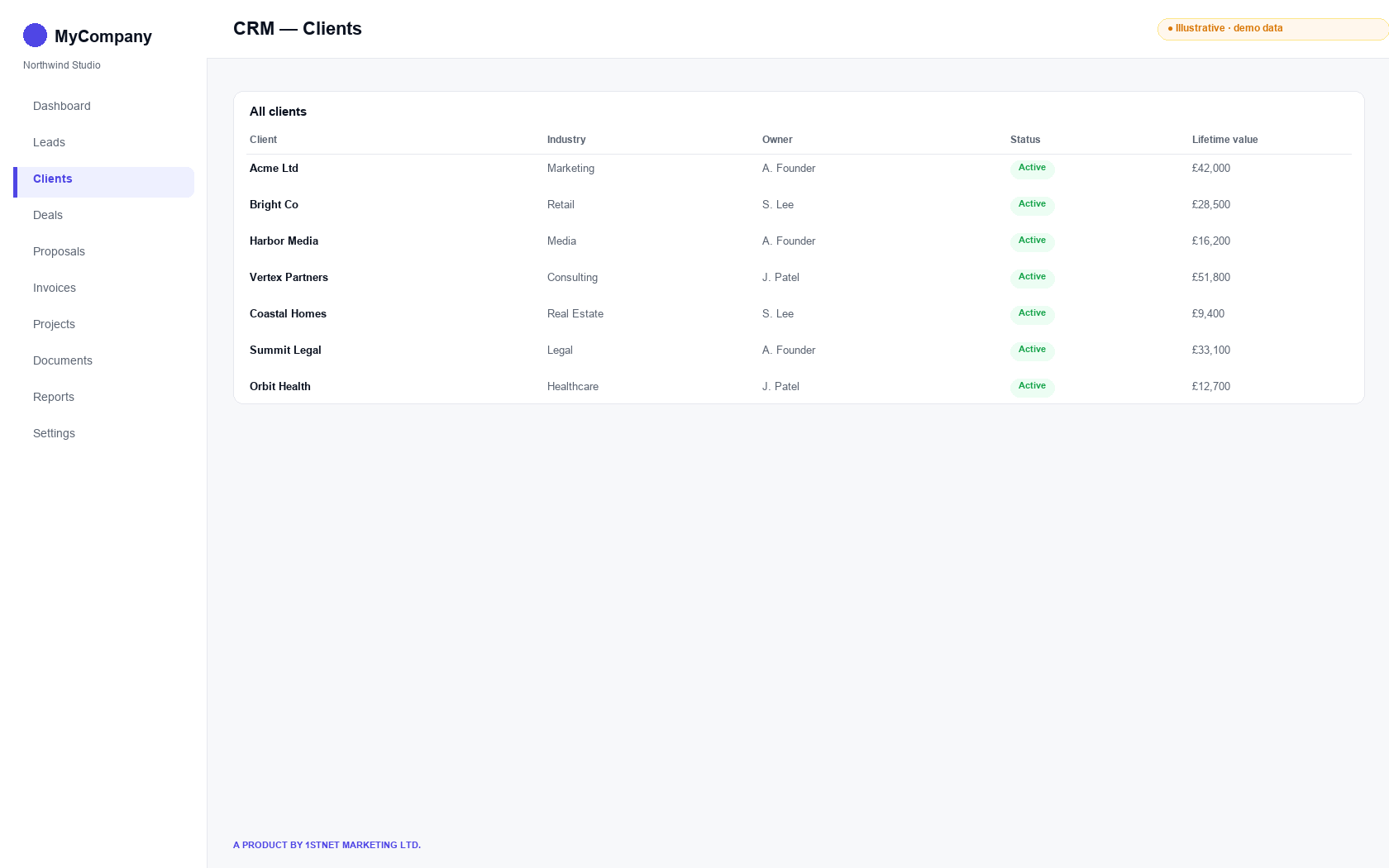Viewport: 1389px width, 868px height.
Task: Open the Acme Ltd client row
Action: [799, 169]
